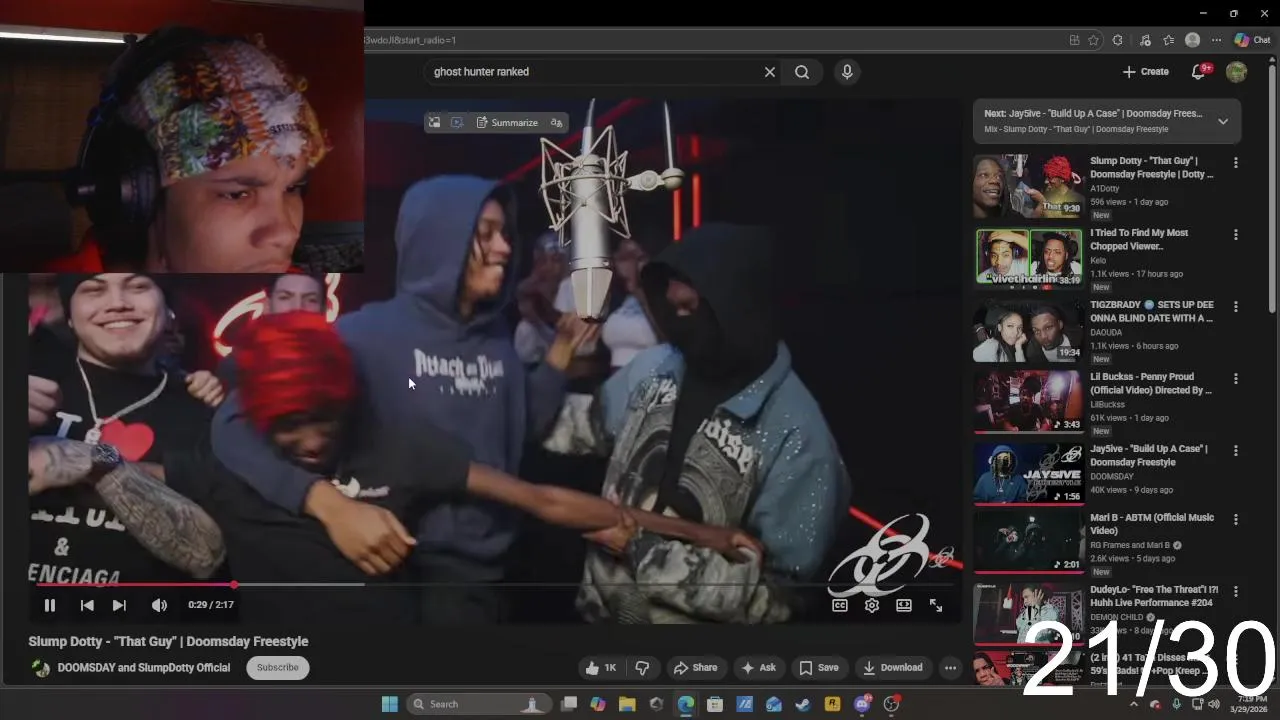Viewport: 1280px width, 720px height.
Task: Open options menu for Mari B video
Action: click(x=1236, y=520)
